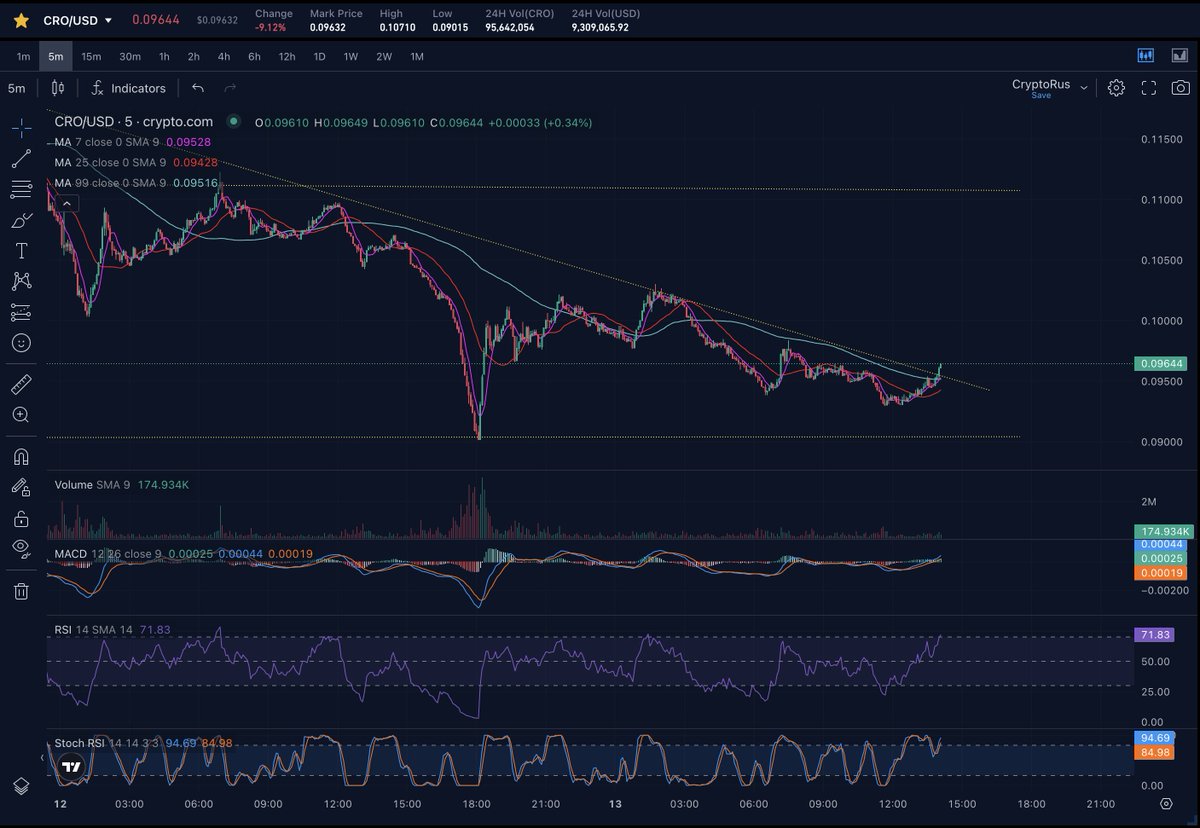Screen dimensions: 1200x828
Task: Choose the 2h timeframe tab
Action: tap(194, 57)
